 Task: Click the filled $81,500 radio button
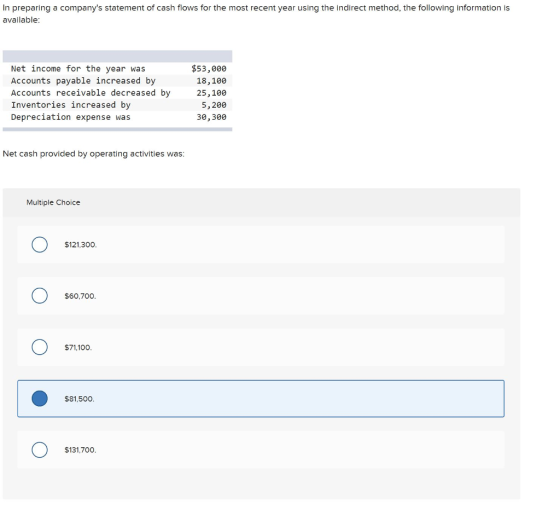pyautogui.click(x=39, y=398)
